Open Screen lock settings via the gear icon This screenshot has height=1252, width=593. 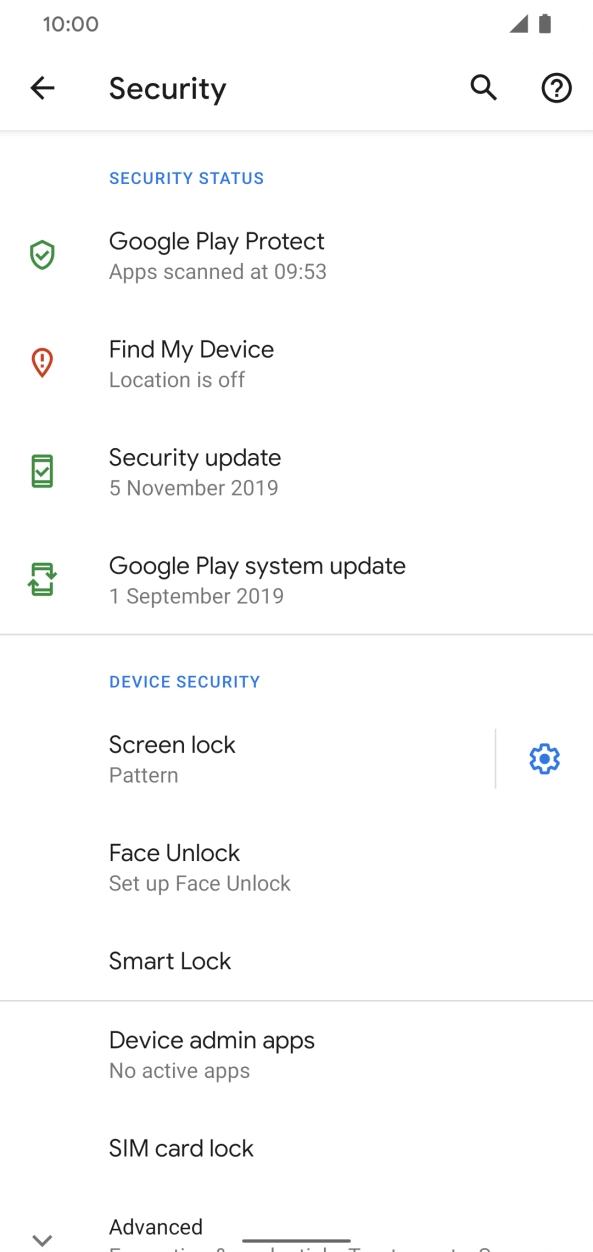coord(543,758)
